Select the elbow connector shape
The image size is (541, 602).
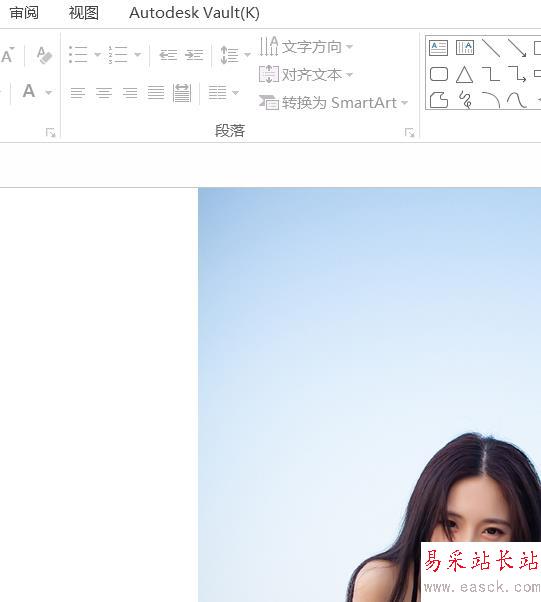(x=491, y=74)
